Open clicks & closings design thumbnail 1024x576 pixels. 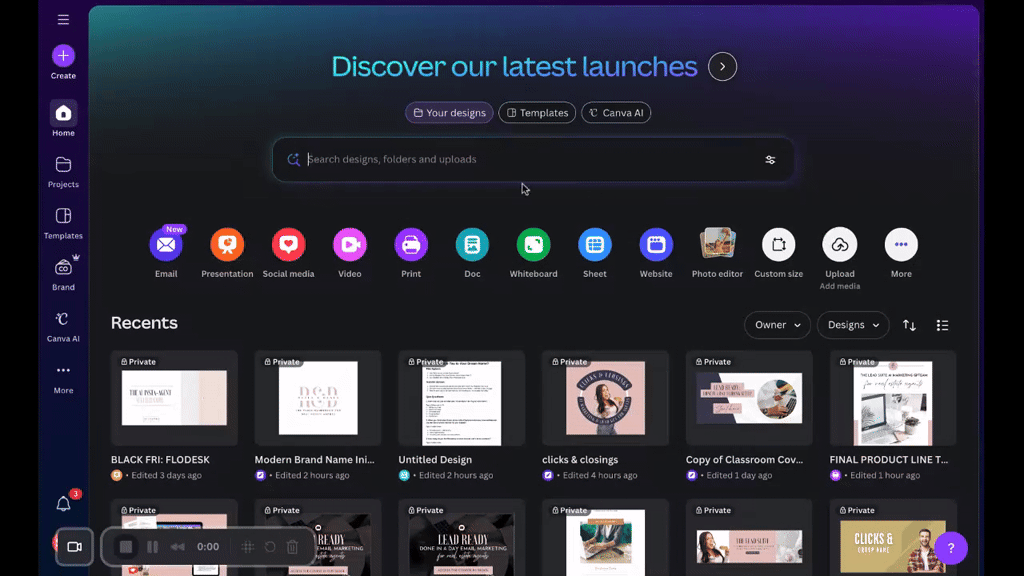[x=605, y=398]
